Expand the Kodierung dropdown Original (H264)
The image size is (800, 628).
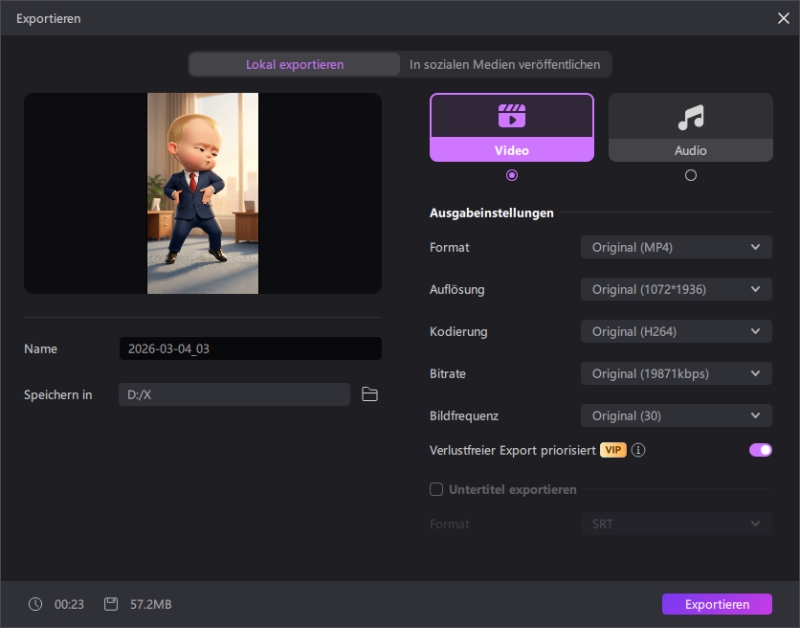676,331
